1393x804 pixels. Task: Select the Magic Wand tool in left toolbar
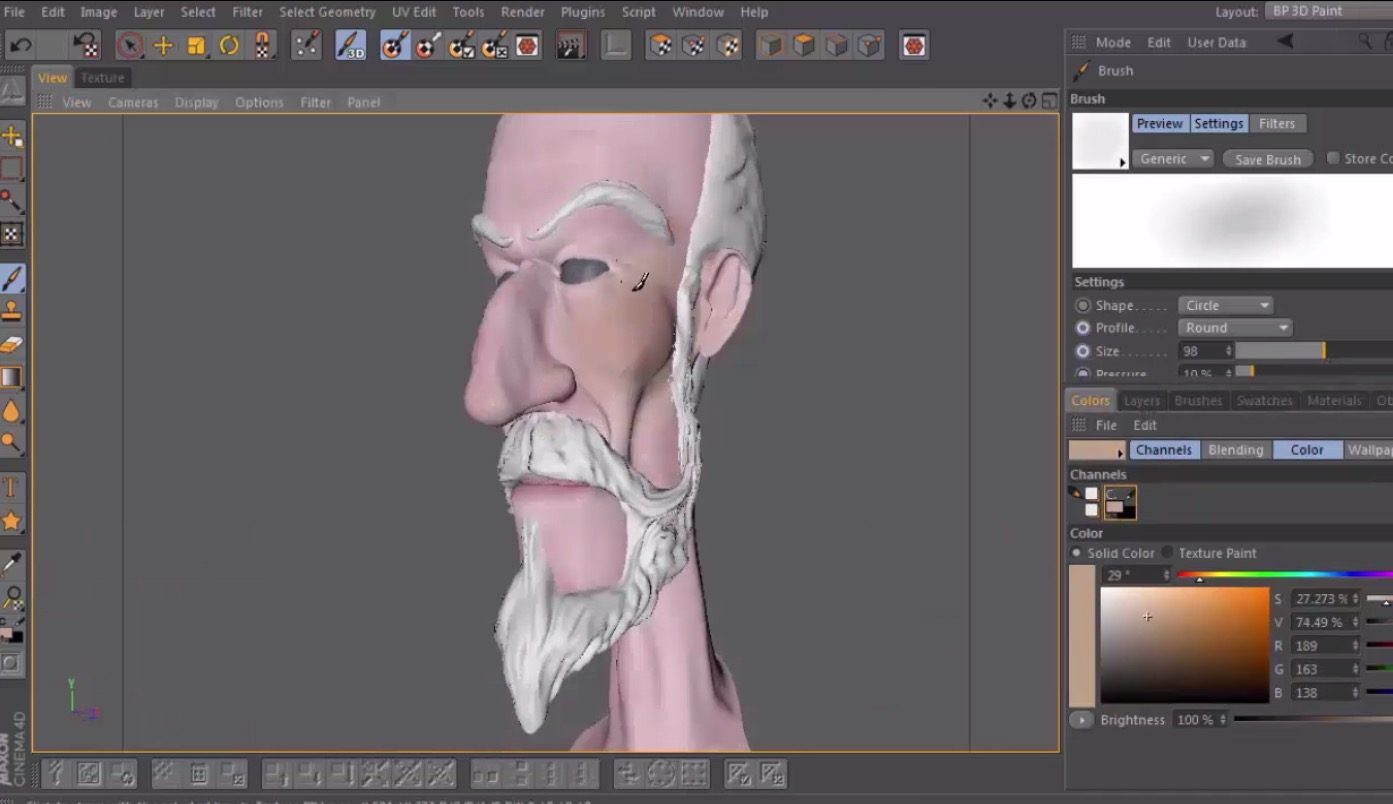point(12,201)
